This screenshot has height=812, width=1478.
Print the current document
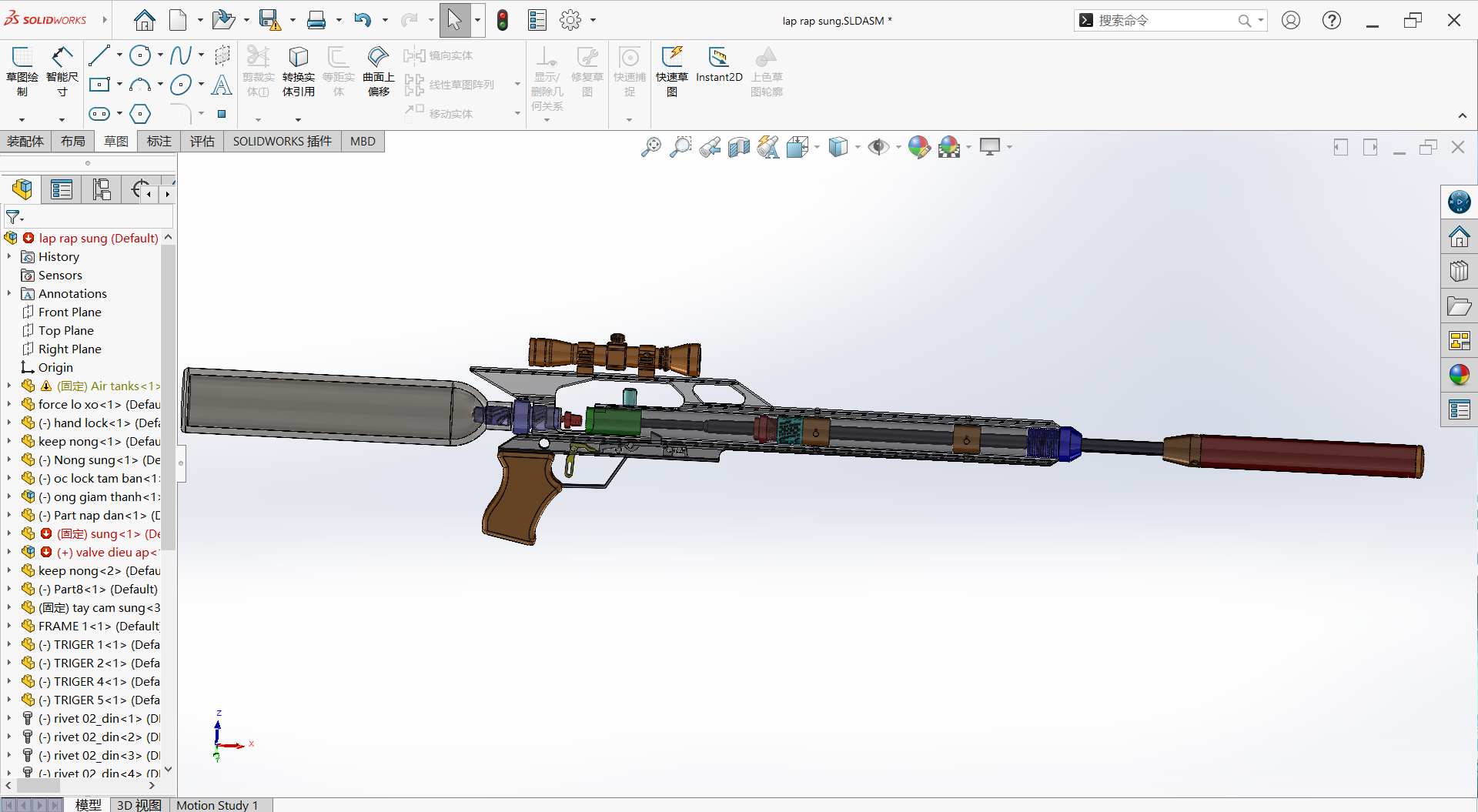pyautogui.click(x=316, y=20)
